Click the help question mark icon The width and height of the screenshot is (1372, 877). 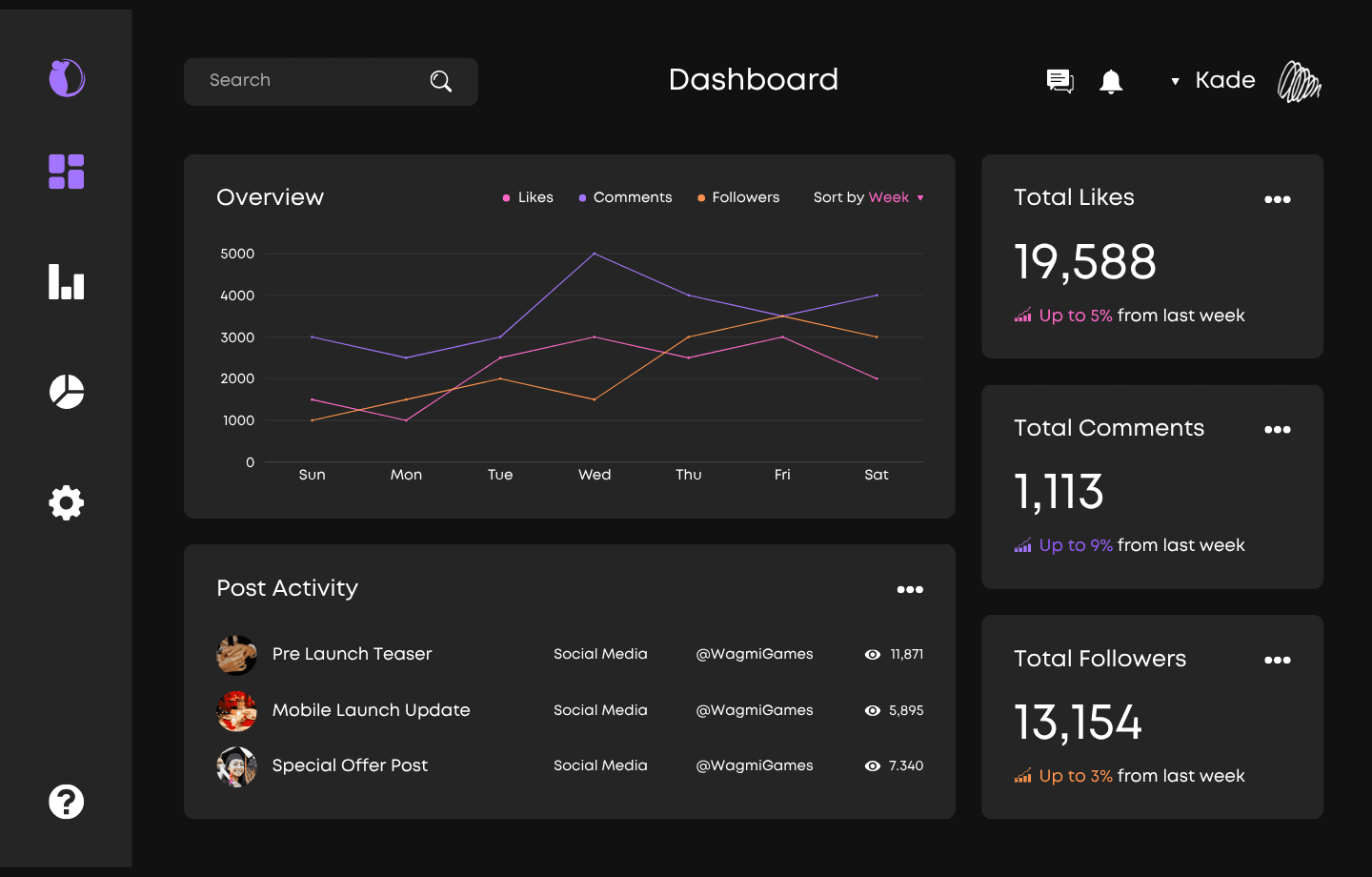[x=67, y=802]
